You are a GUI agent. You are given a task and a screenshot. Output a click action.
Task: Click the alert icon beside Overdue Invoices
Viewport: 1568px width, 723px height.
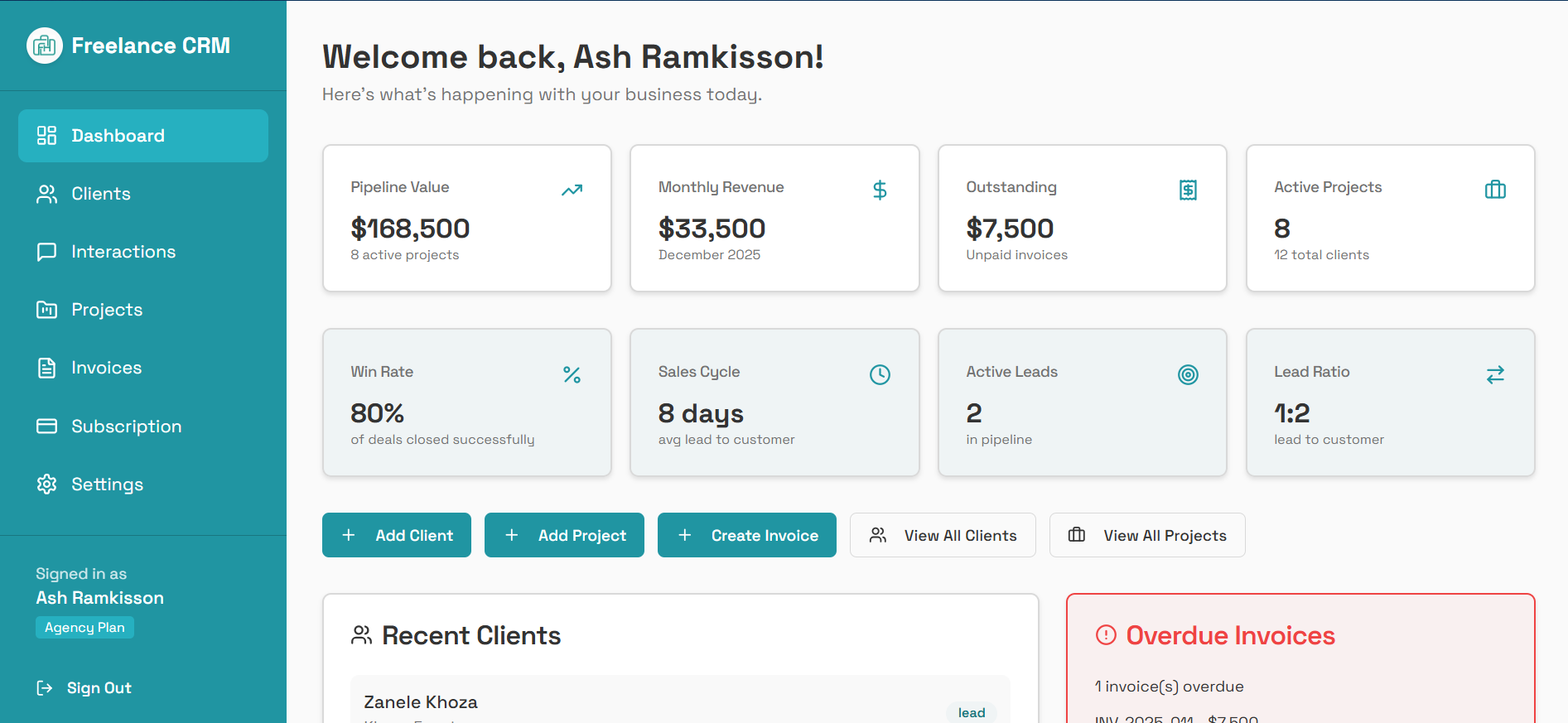pos(1106,635)
